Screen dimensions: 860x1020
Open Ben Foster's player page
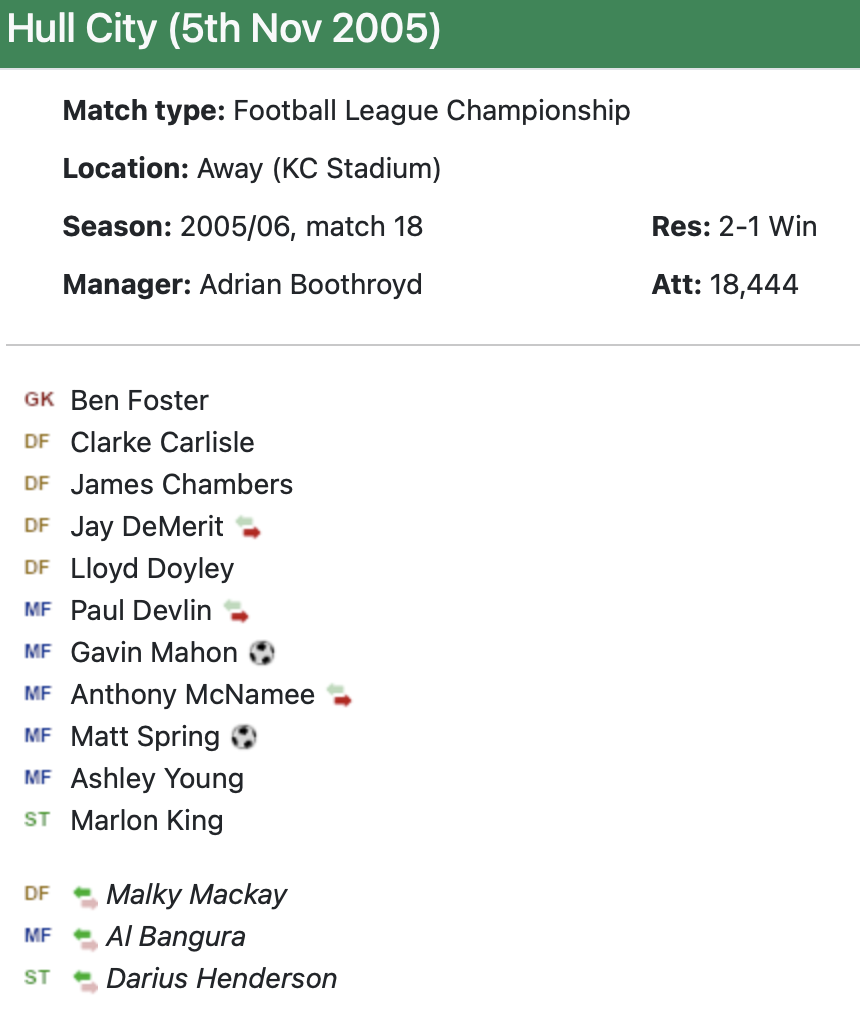[x=139, y=401]
